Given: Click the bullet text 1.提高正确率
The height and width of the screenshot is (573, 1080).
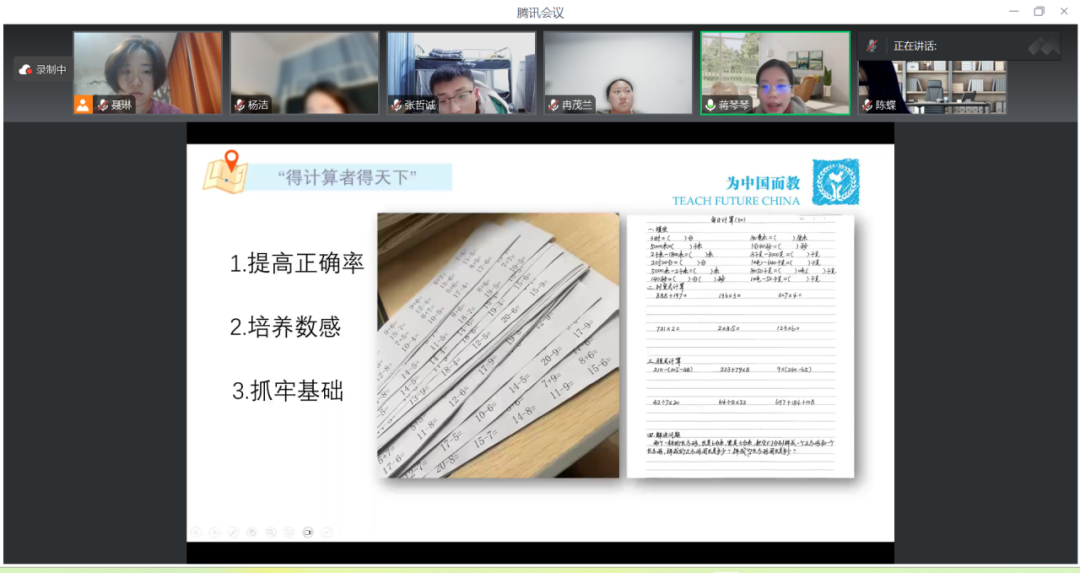Looking at the screenshot, I should pyautogui.click(x=297, y=263).
